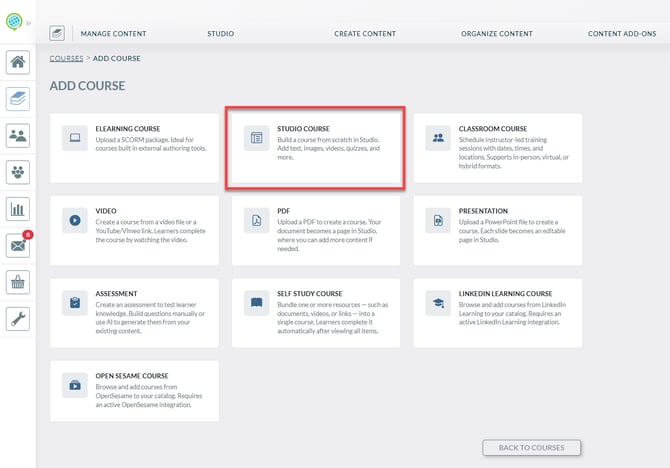The image size is (670, 468).
Task: Click the globe logo icon
Action: pos(14,21)
